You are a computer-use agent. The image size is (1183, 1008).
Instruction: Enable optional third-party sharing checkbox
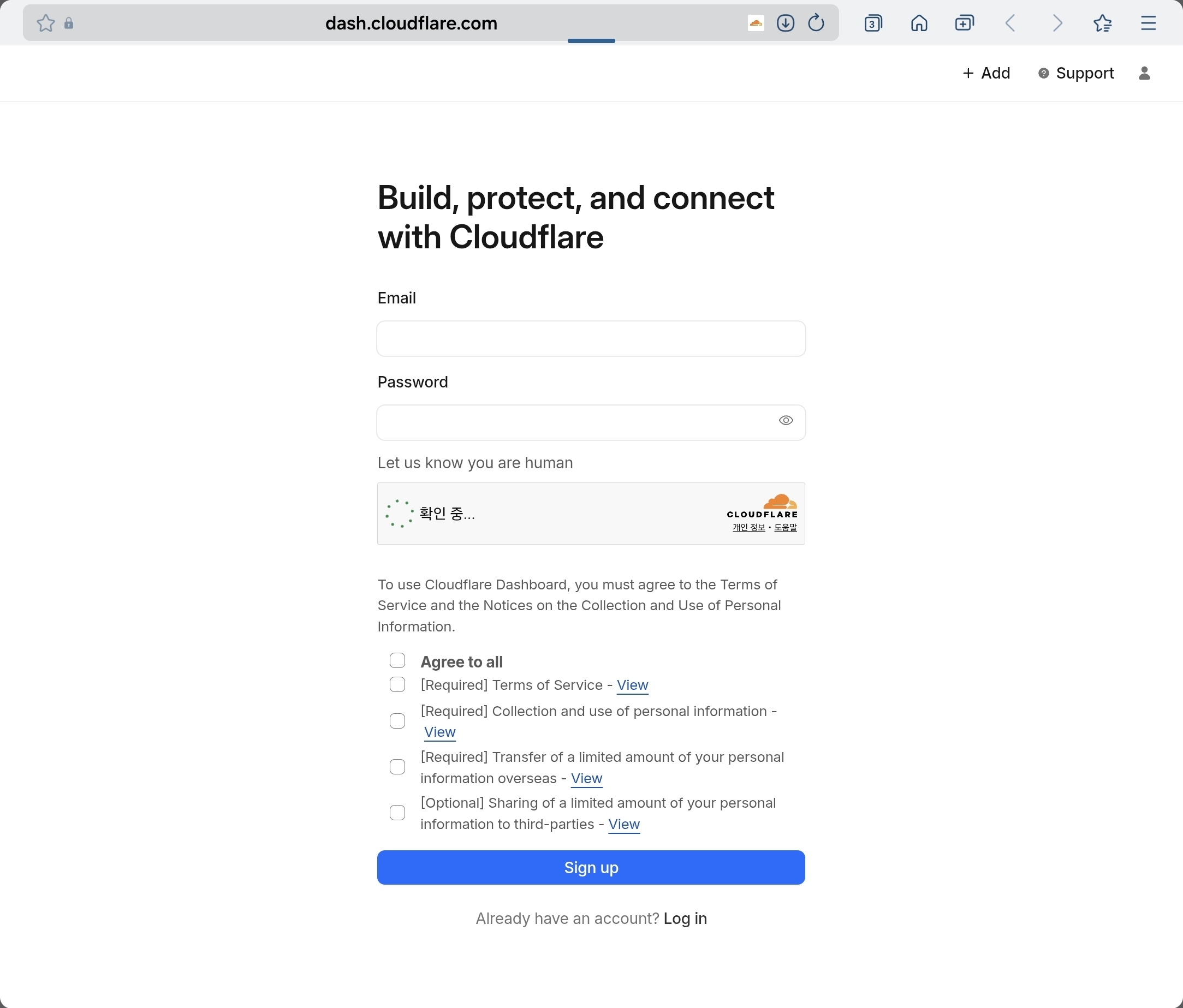(397, 812)
